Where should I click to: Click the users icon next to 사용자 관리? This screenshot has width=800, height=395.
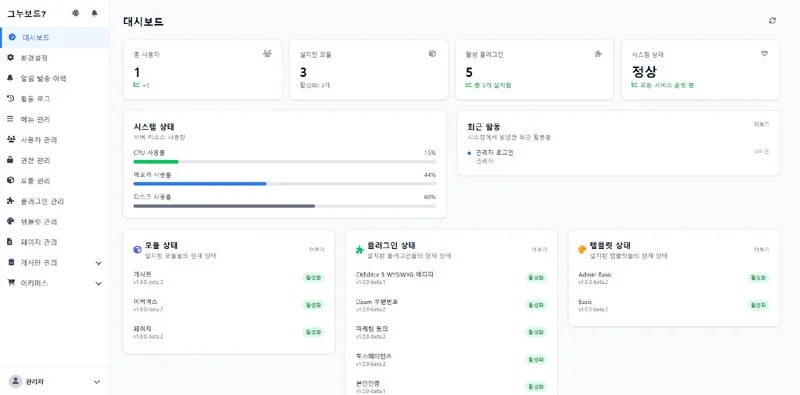(10, 139)
